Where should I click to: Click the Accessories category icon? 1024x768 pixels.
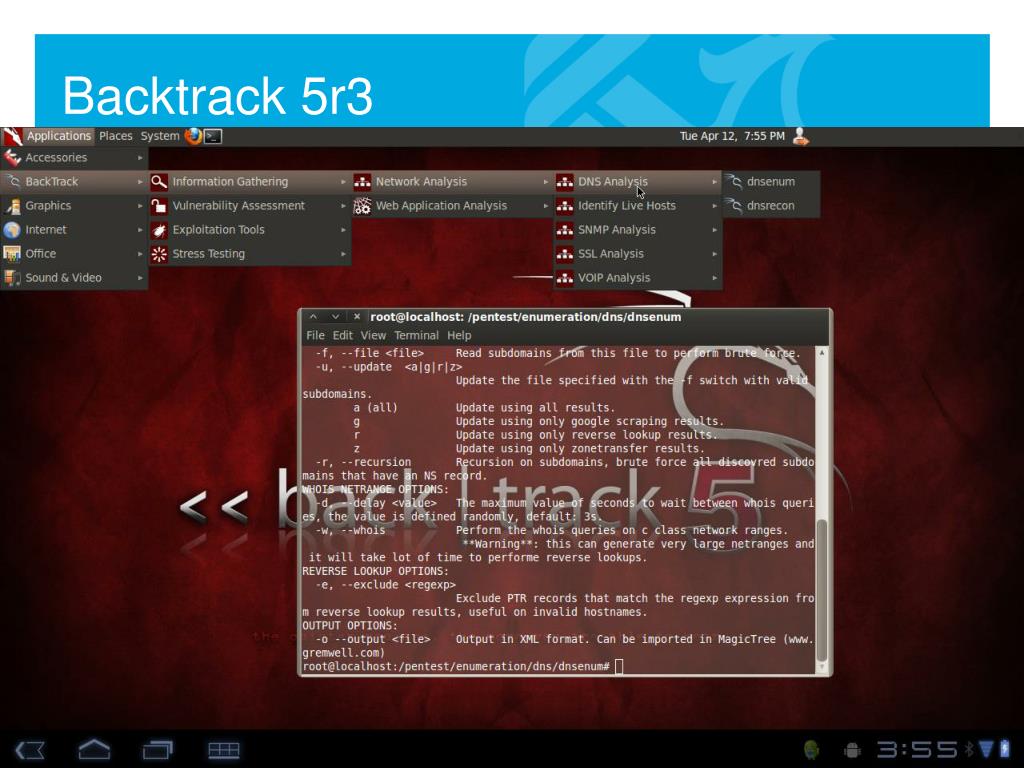[12, 157]
